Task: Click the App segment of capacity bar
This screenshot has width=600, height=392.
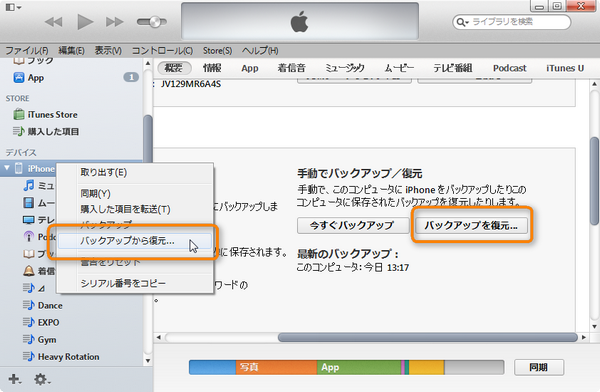Action: point(359,367)
